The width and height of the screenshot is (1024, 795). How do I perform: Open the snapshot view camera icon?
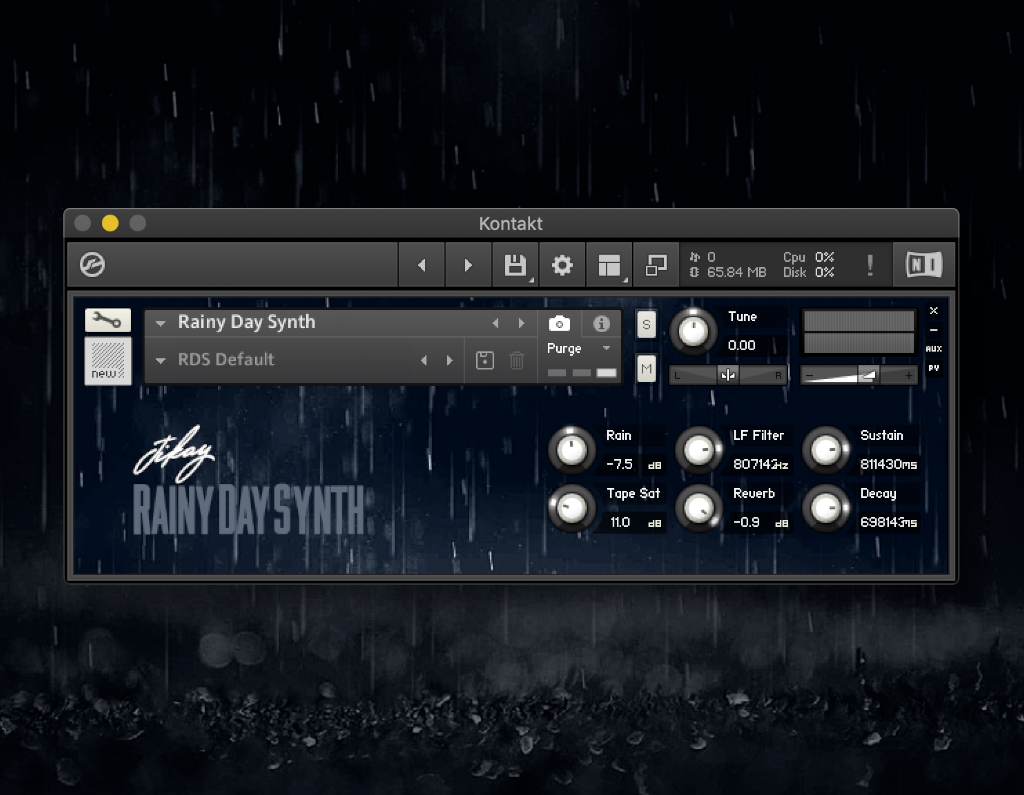(559, 323)
